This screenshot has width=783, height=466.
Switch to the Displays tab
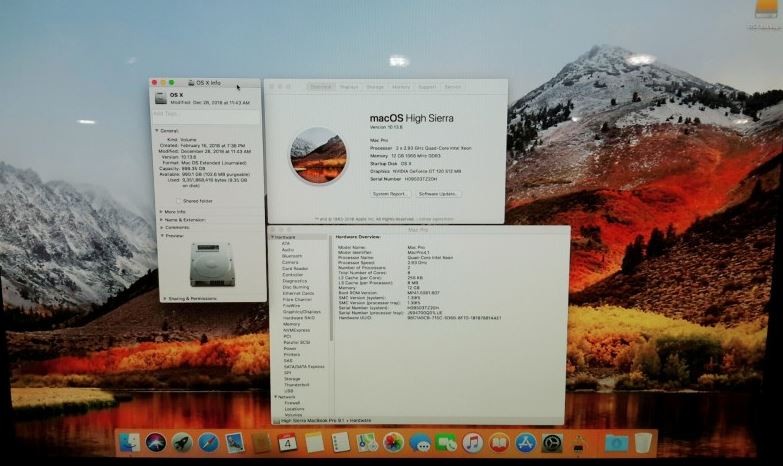pyautogui.click(x=349, y=86)
